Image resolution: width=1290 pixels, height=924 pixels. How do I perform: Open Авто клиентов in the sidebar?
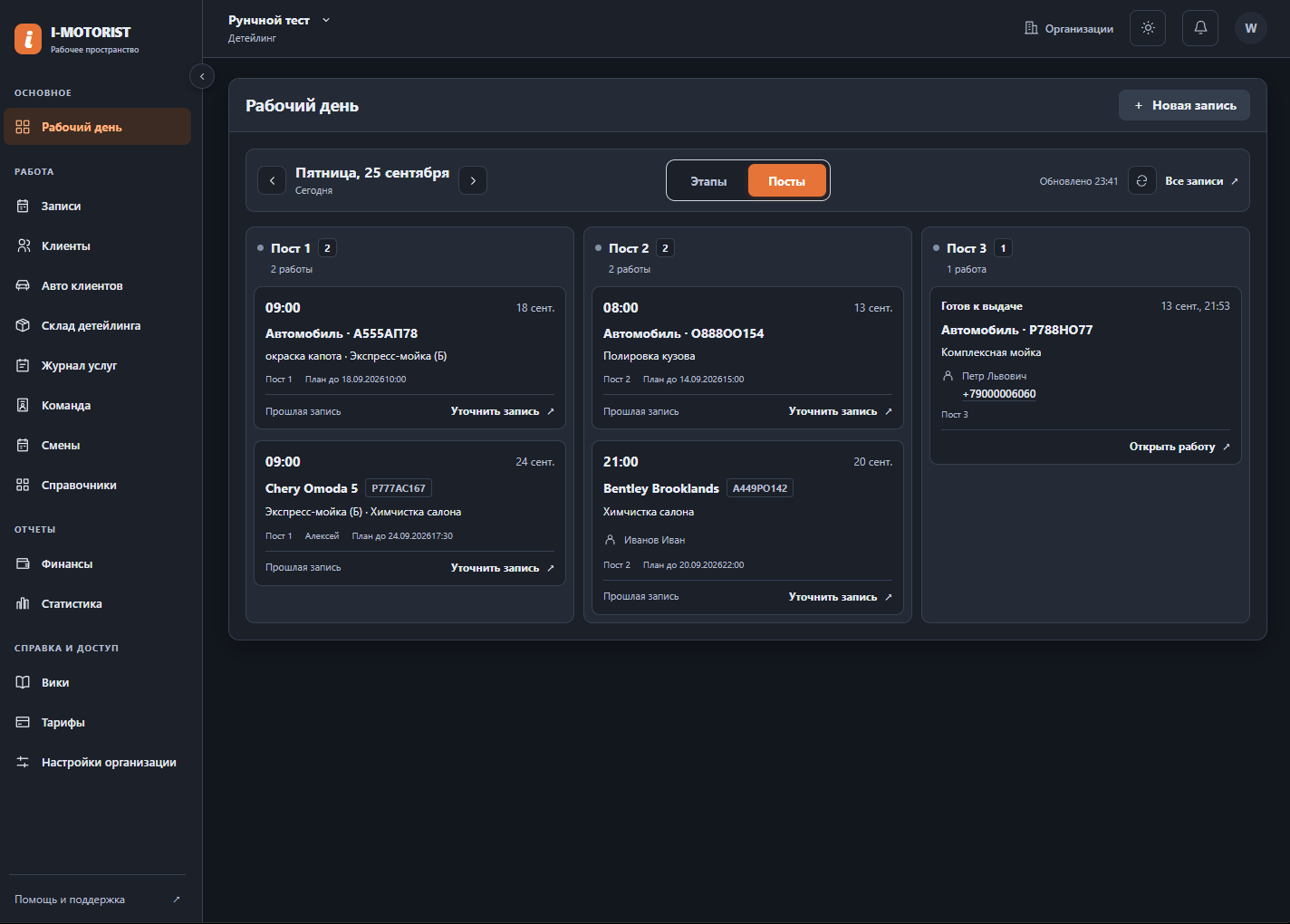98,285
